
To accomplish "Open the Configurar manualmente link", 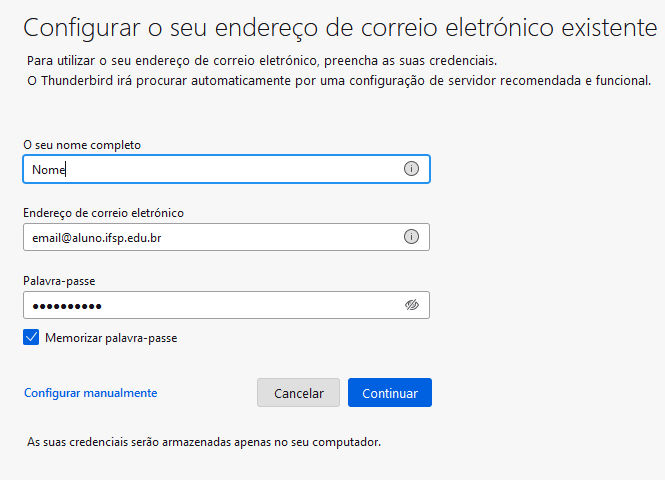I will 90,393.
